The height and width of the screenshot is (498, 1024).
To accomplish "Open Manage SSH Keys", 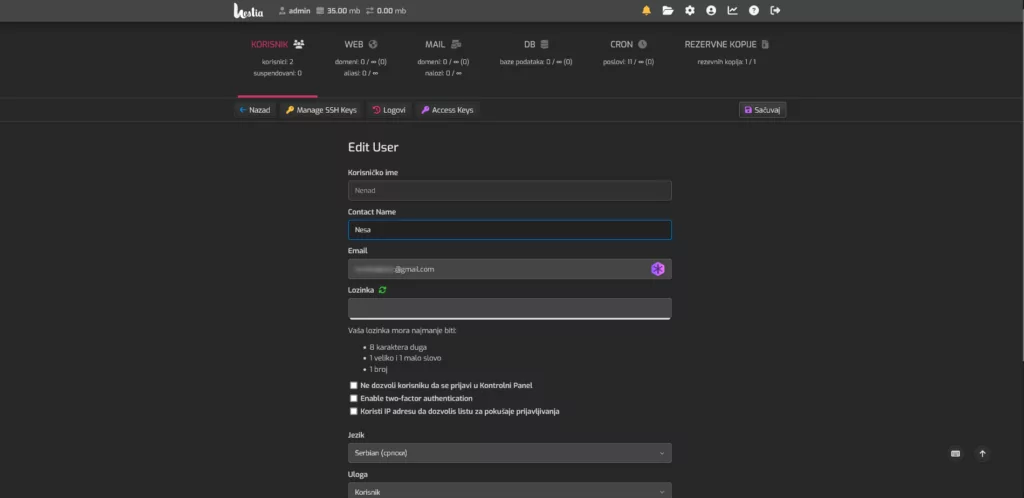I will point(321,110).
